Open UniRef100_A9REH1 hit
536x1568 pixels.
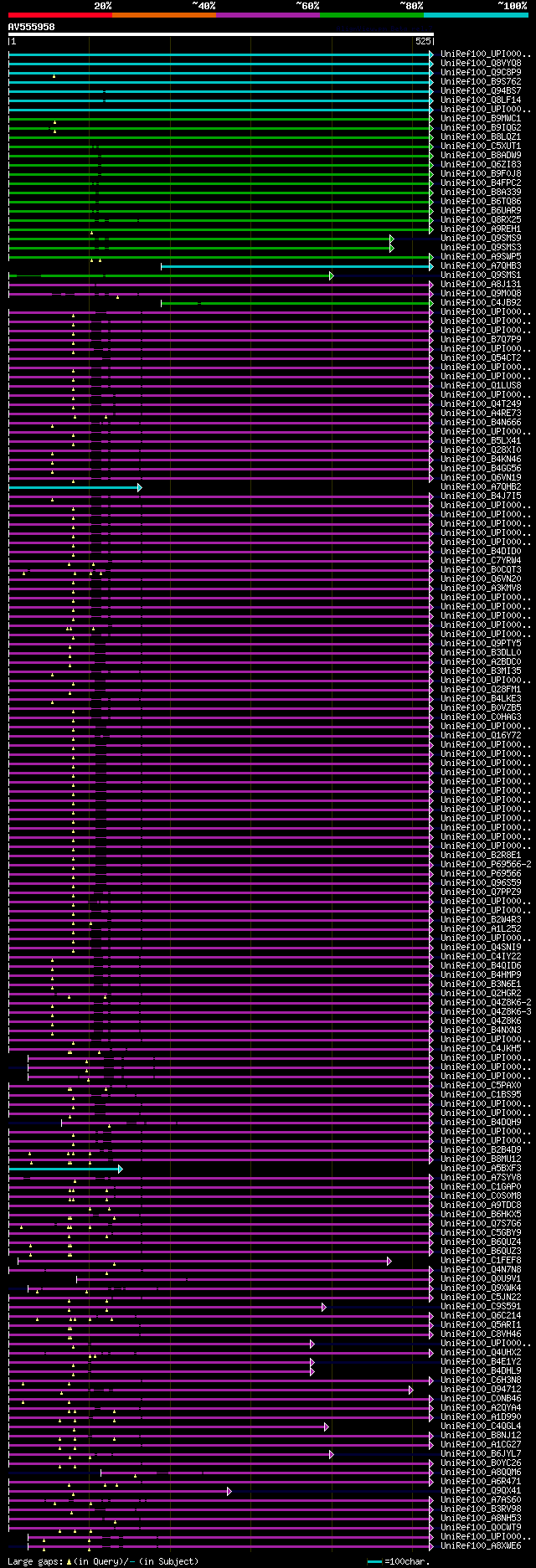pyautogui.click(x=481, y=229)
